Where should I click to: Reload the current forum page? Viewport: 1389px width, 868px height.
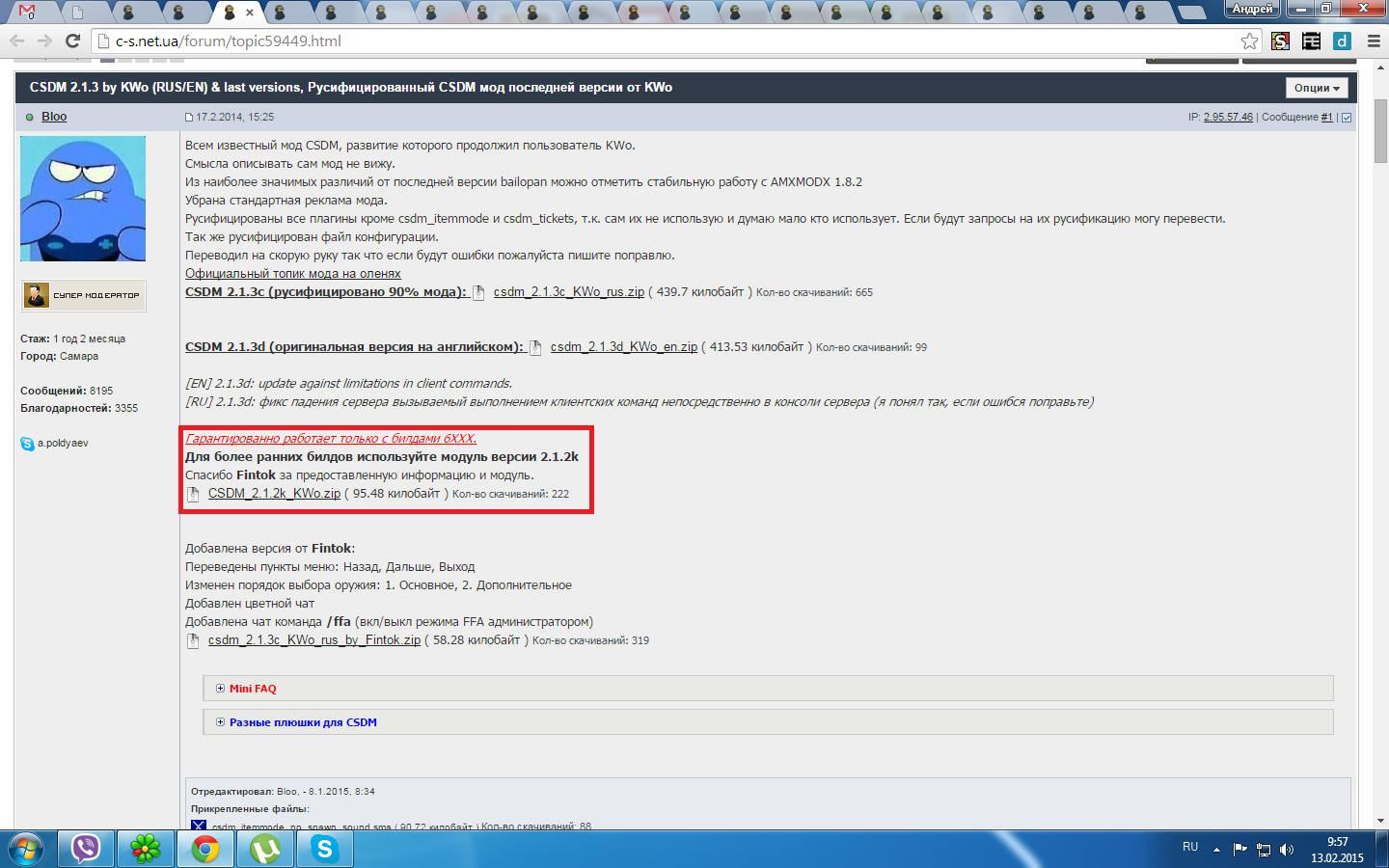pos(72,41)
